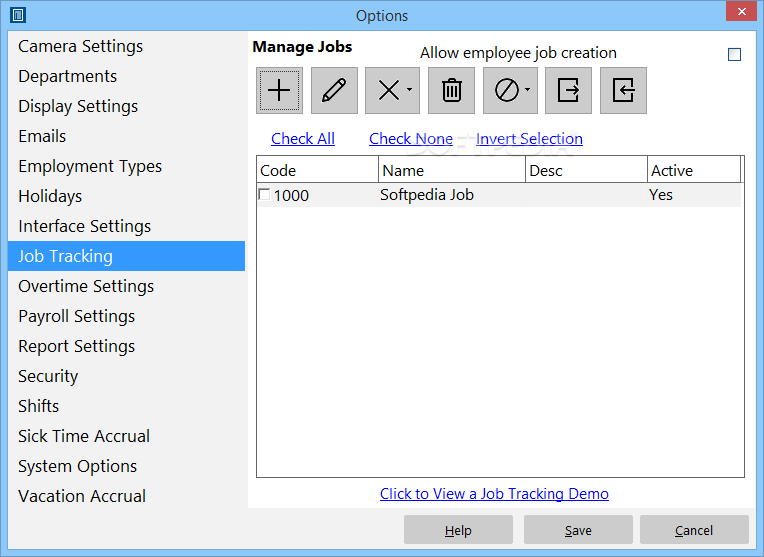Check the box for job code 1000
Screen dimensions: 764x557
point(264,194)
